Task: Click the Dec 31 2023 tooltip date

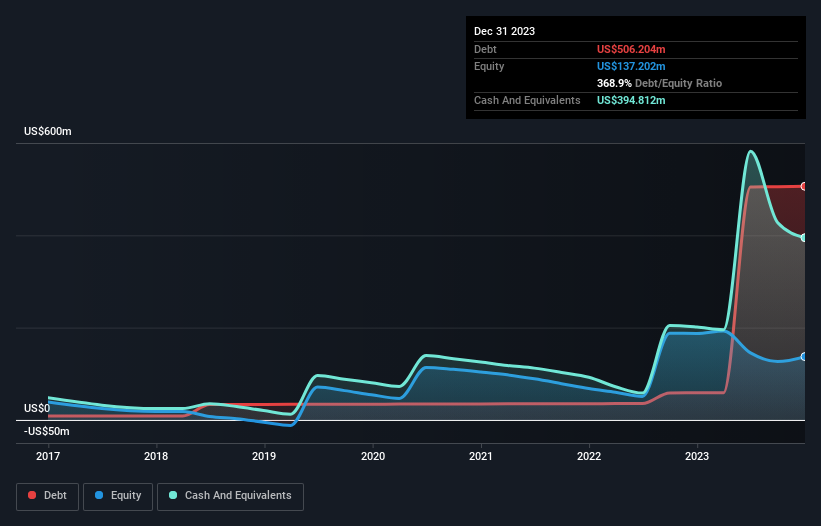Action: [x=504, y=31]
